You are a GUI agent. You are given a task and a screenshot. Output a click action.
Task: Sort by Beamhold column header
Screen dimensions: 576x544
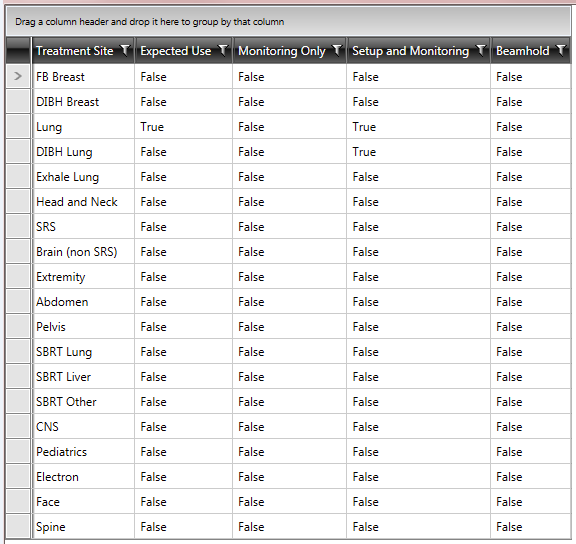522,51
